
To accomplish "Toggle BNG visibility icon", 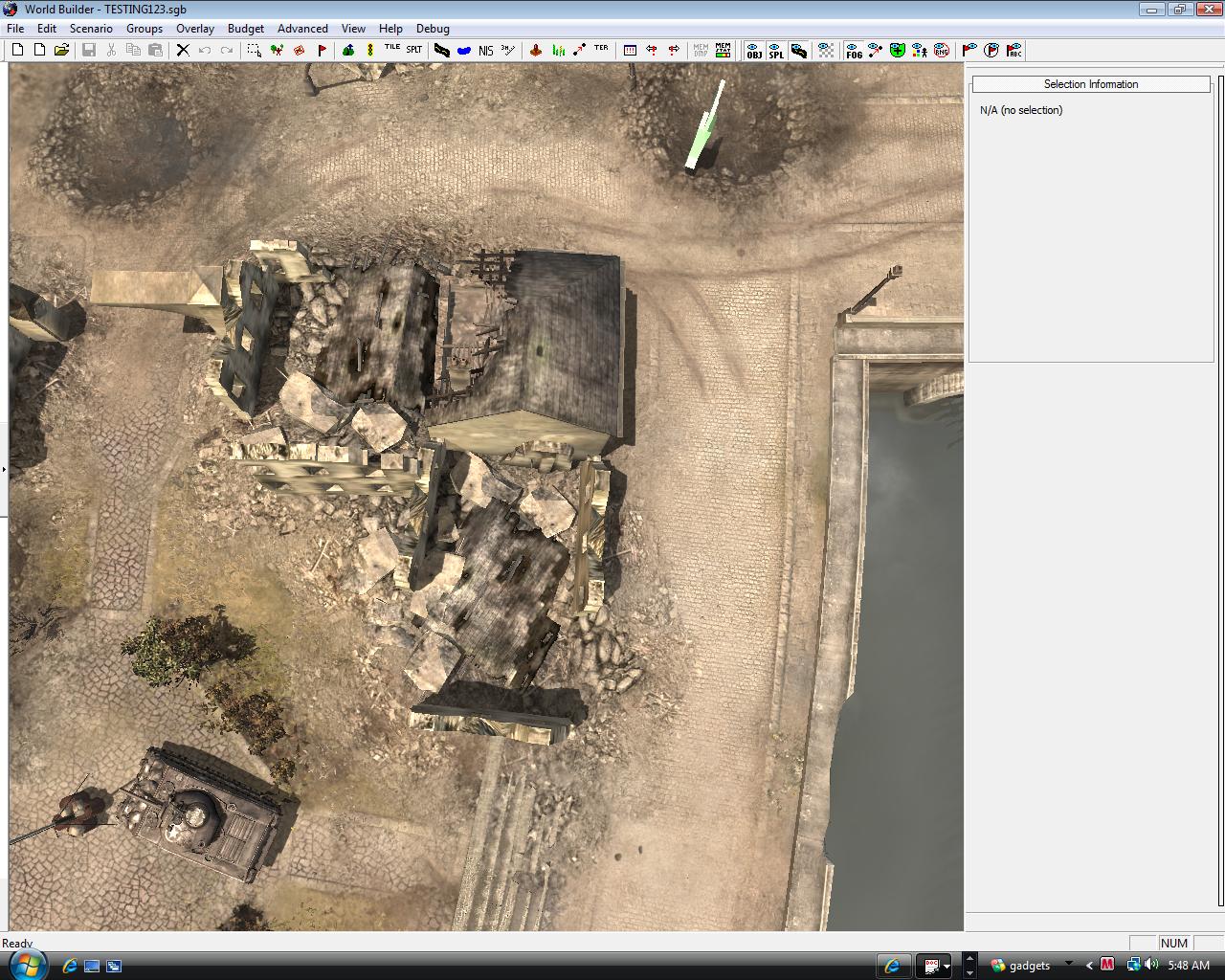I will click(942, 50).
